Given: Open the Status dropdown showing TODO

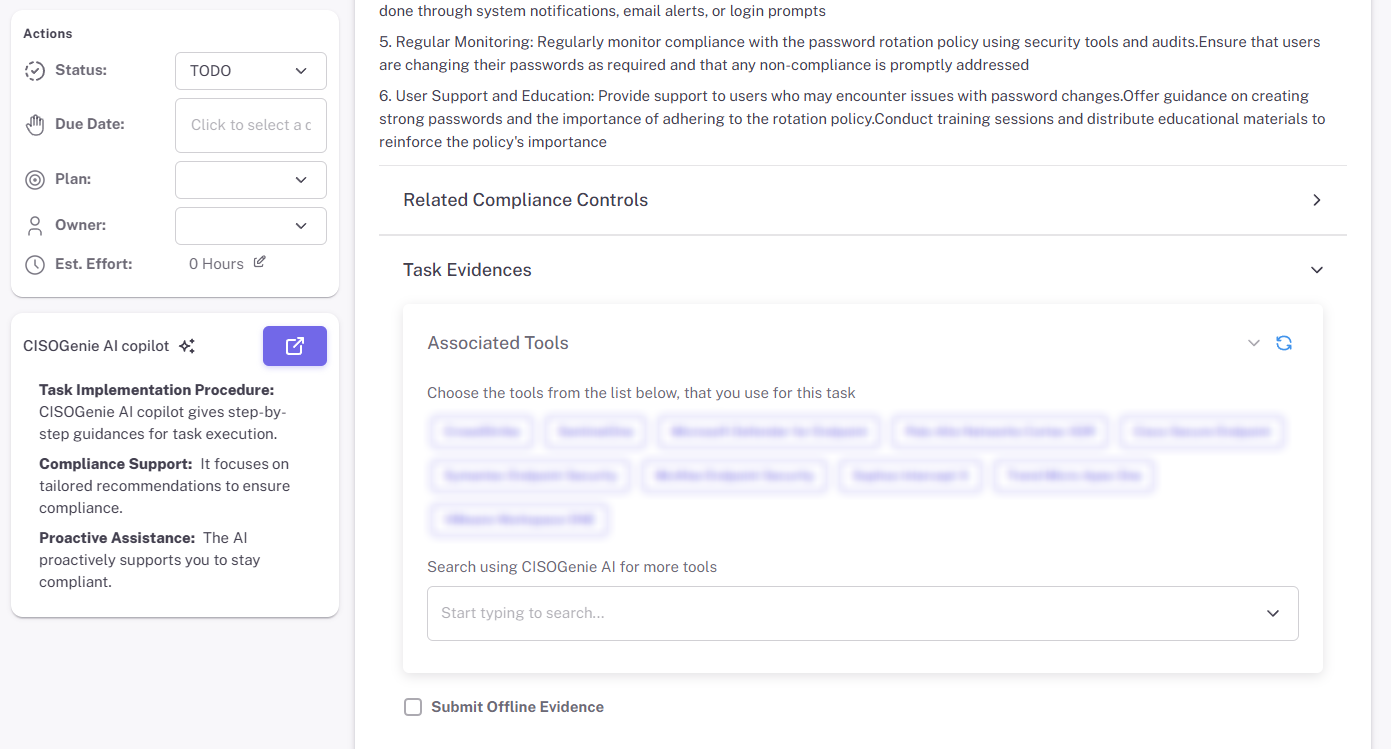Looking at the screenshot, I should click(x=250, y=71).
